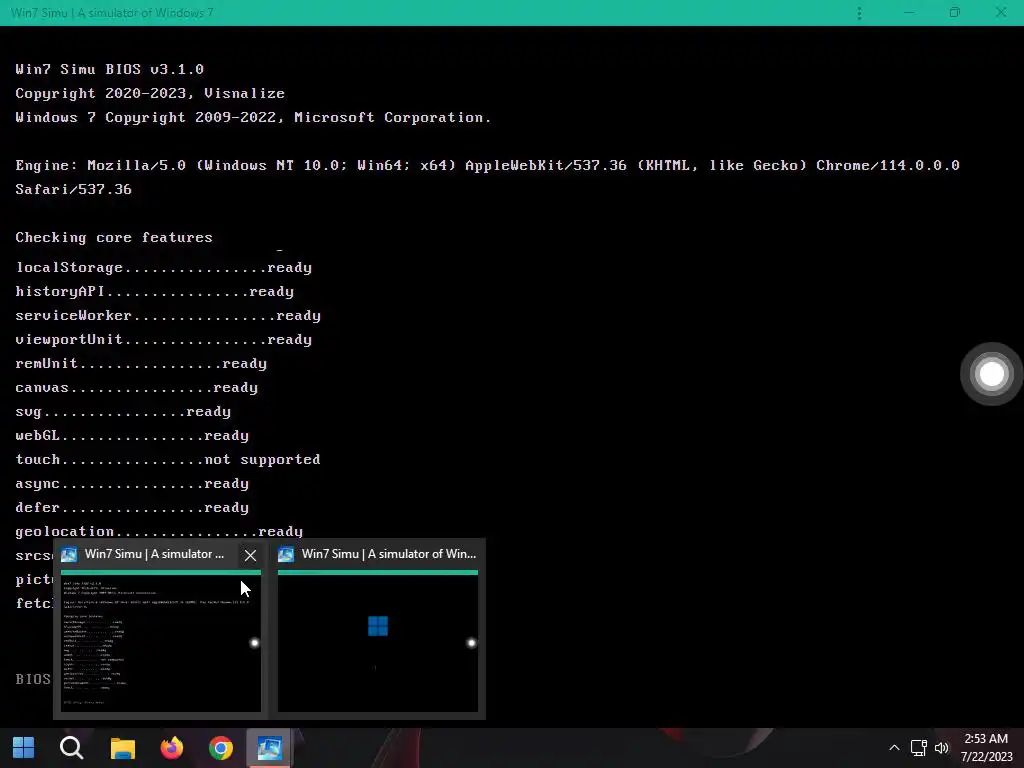Click the 'remUnit' ready line
This screenshot has height=768, width=1024.
coord(141,363)
